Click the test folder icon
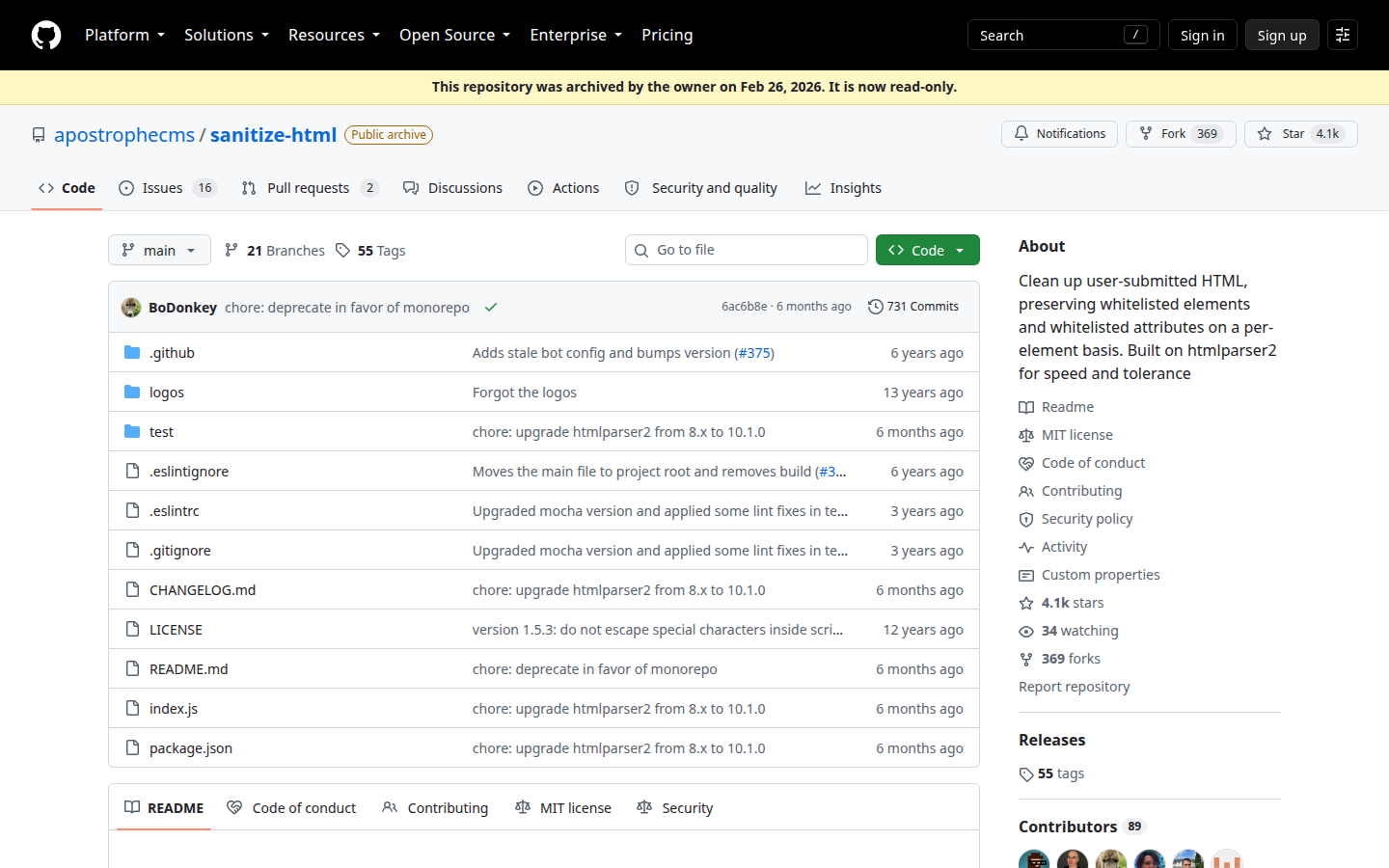This screenshot has width=1389, height=868. tap(132, 432)
